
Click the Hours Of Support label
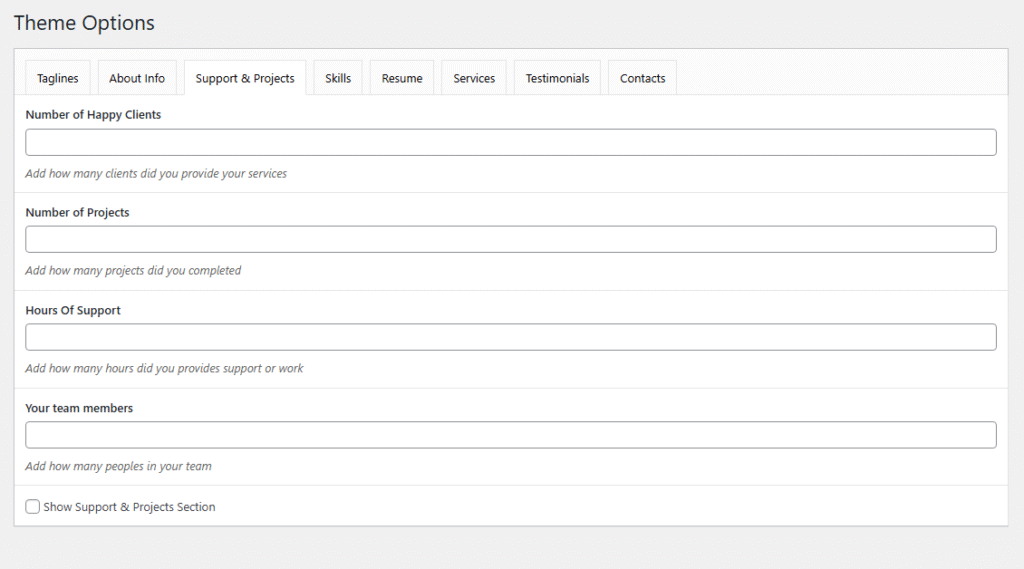point(73,310)
